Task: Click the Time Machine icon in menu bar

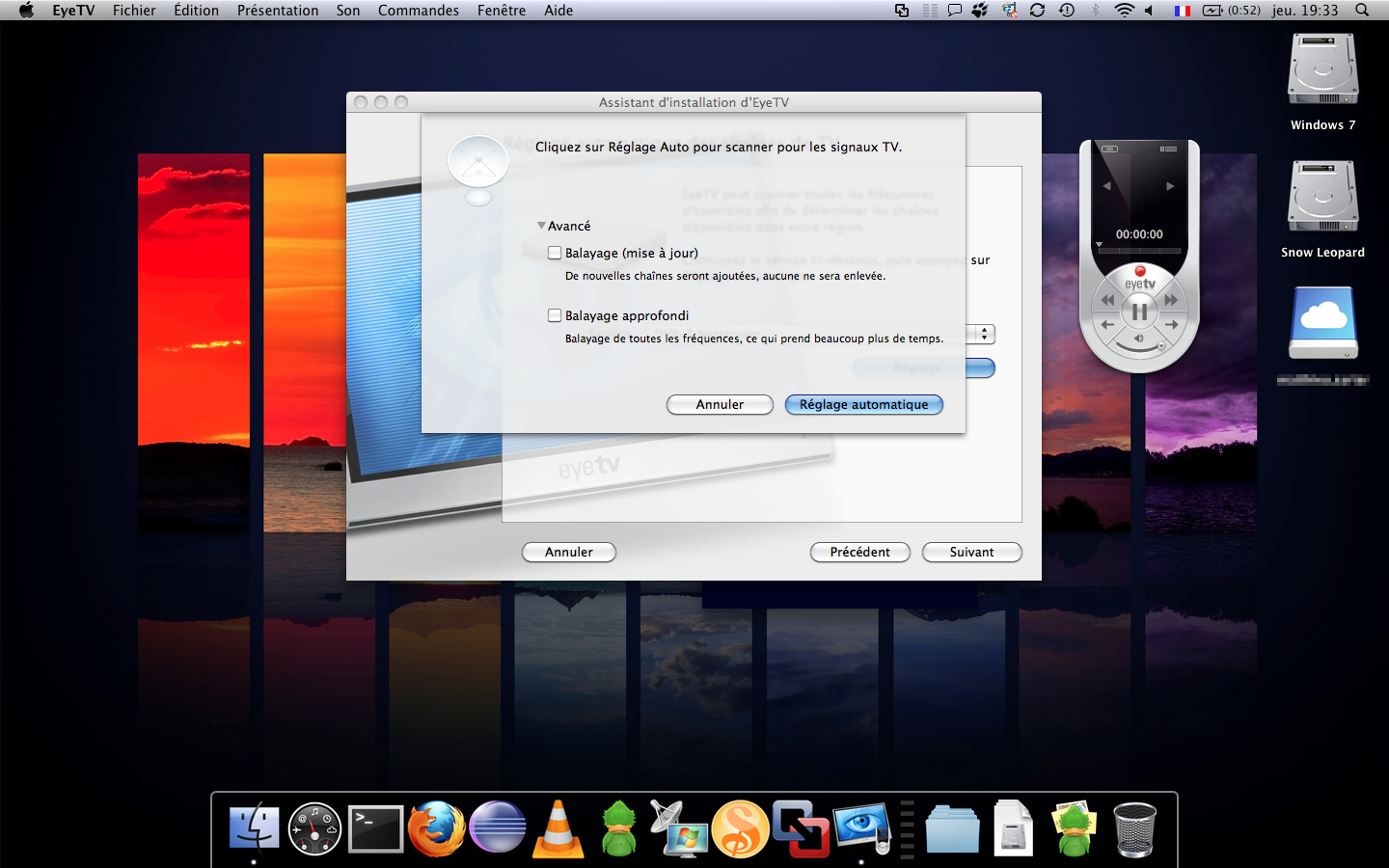Action: pyautogui.click(x=1067, y=11)
